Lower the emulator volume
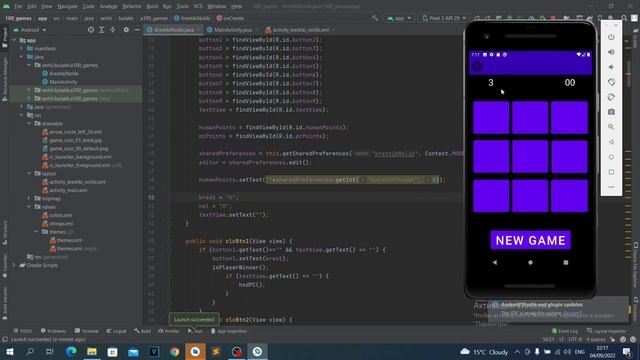640x360 pixels. click(611, 67)
